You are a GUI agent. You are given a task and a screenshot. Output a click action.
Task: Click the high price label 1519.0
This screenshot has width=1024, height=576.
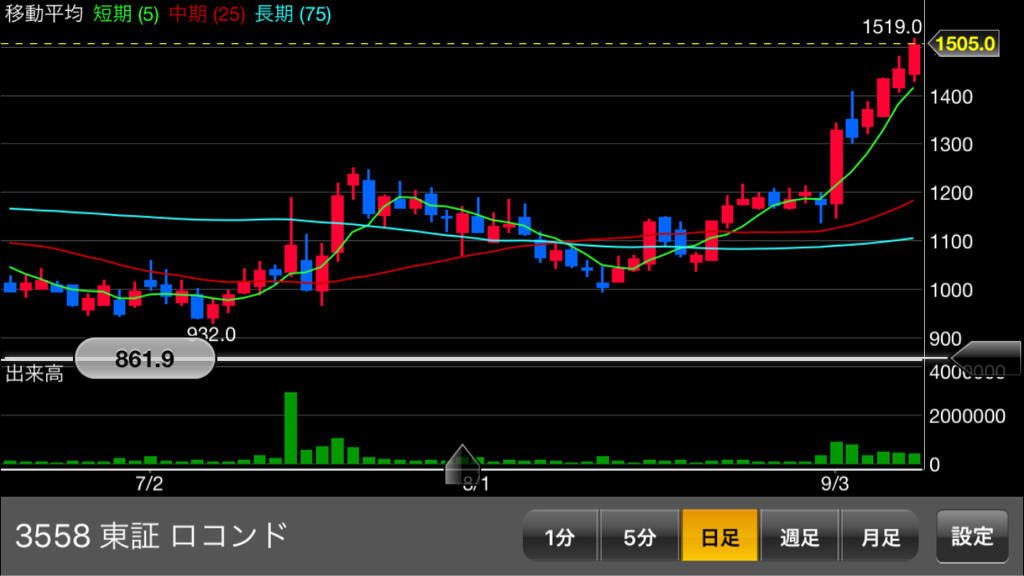pyautogui.click(x=891, y=27)
